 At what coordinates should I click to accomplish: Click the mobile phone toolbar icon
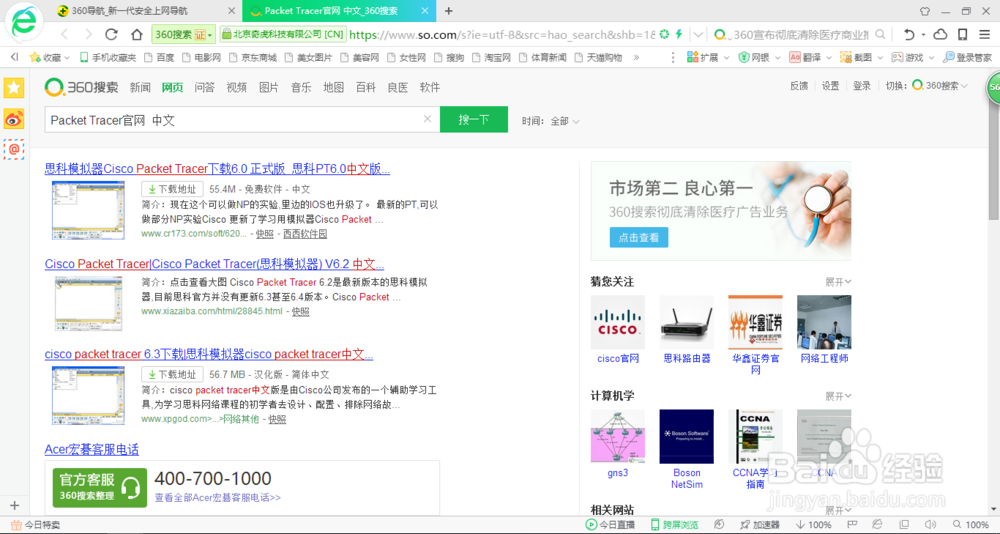[x=962, y=34]
